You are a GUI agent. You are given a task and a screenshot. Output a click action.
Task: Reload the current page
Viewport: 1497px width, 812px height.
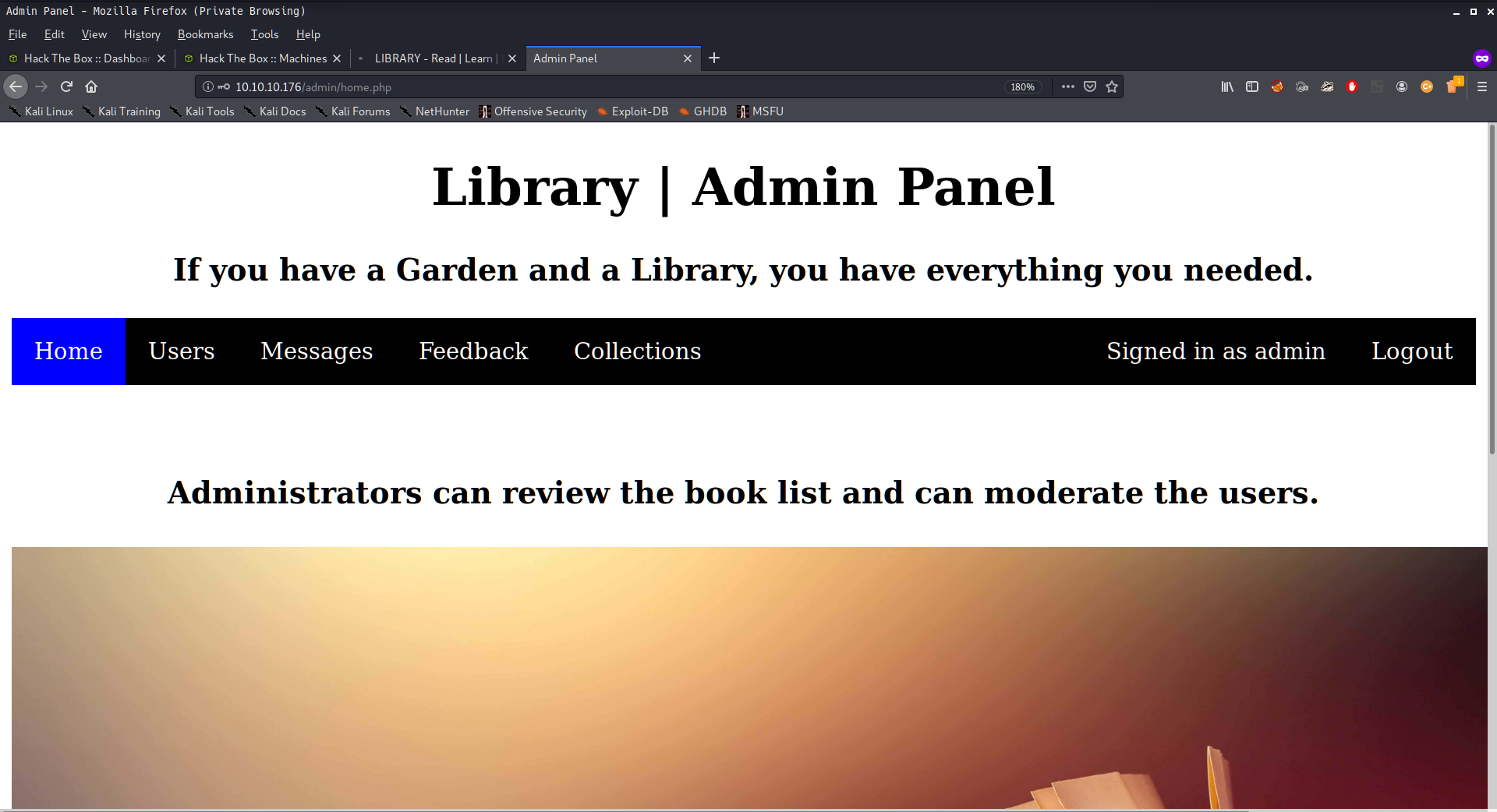click(66, 86)
